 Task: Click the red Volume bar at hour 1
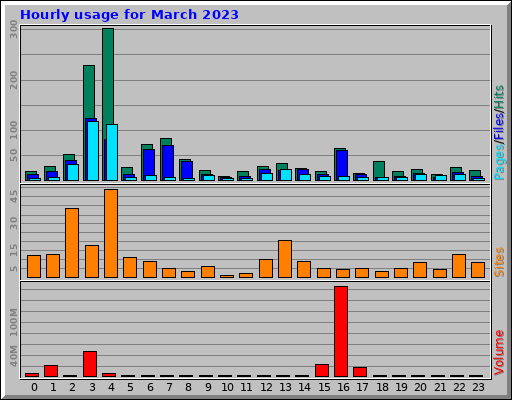pyautogui.click(x=51, y=371)
